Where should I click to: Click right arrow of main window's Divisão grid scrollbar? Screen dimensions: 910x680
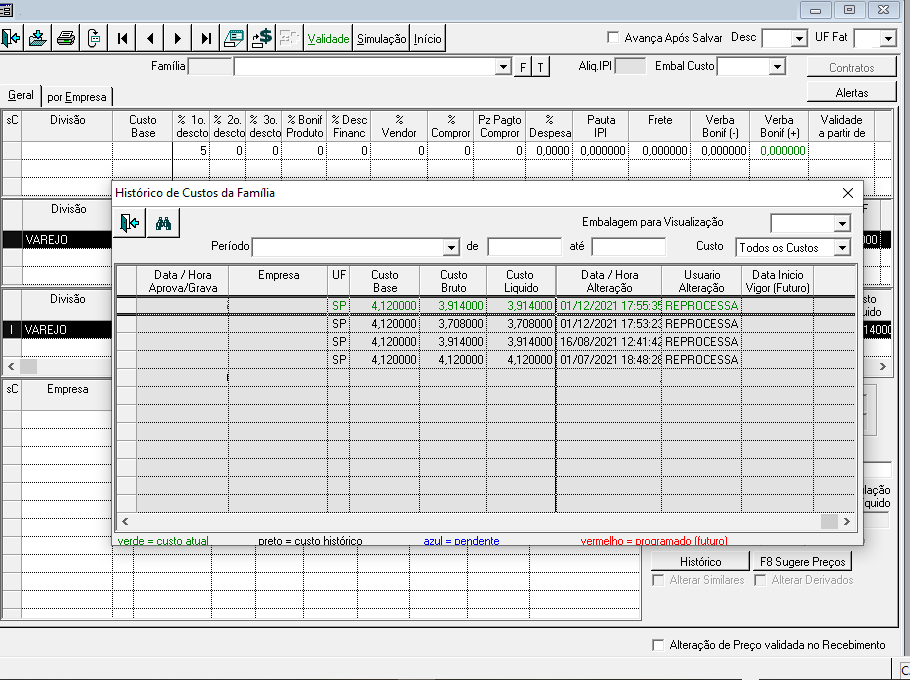click(x=883, y=367)
